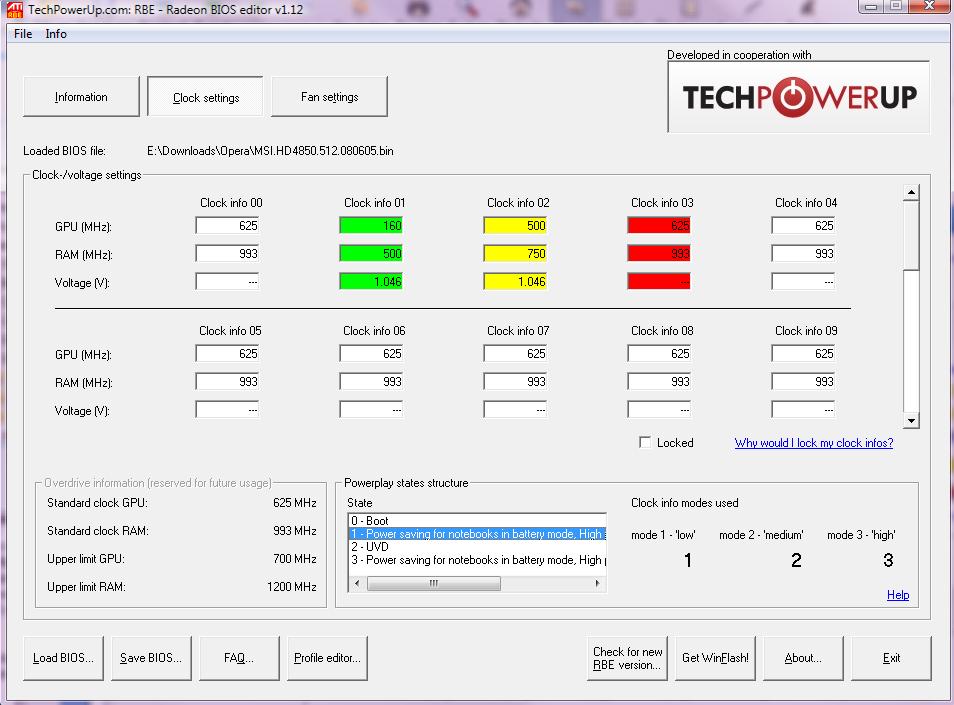The image size is (954, 705).
Task: Open the About... dialog button
Action: 803,658
